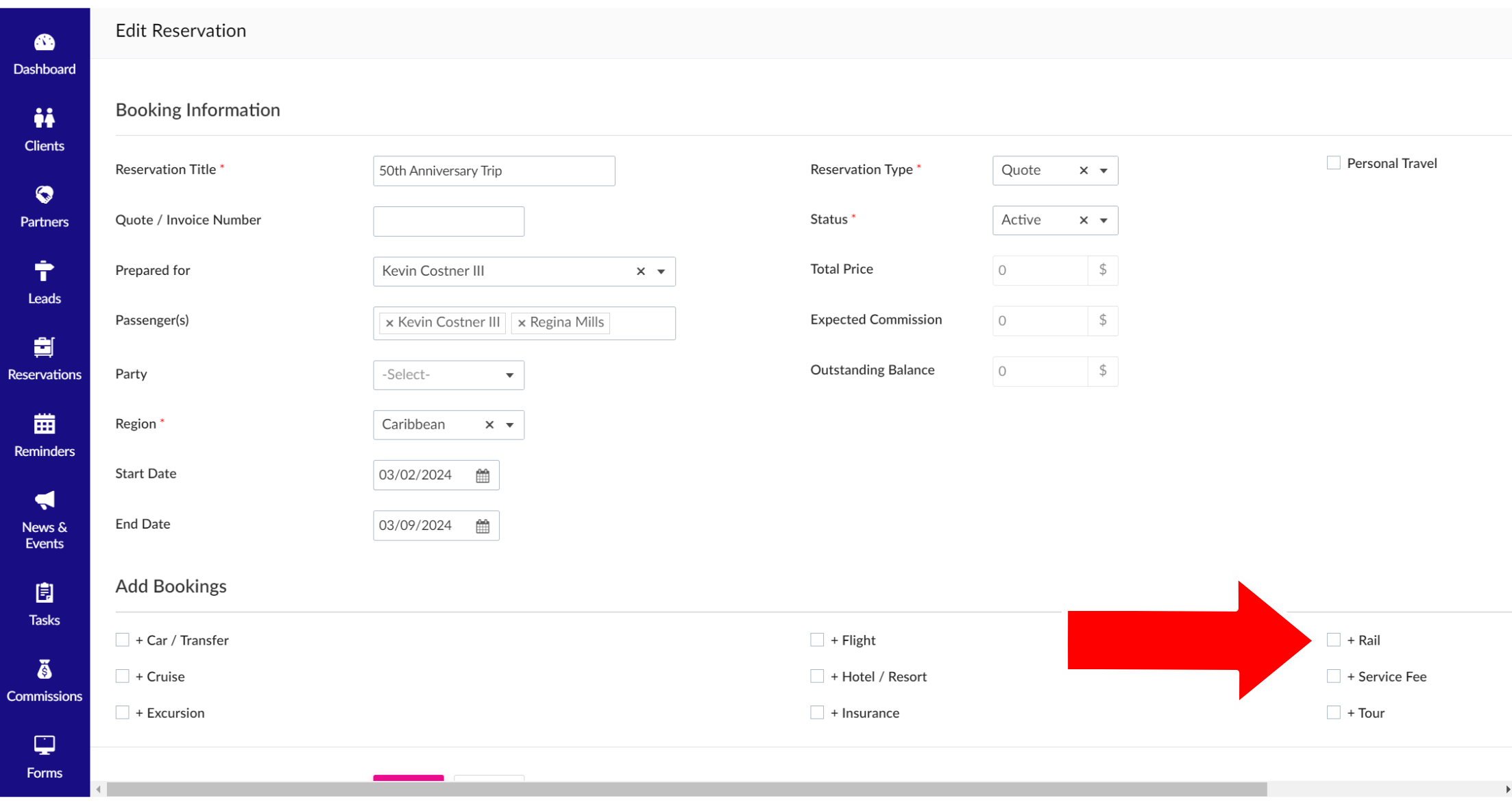Screen dimensions: 1512x805
Task: Click the pink save button
Action: [408, 778]
